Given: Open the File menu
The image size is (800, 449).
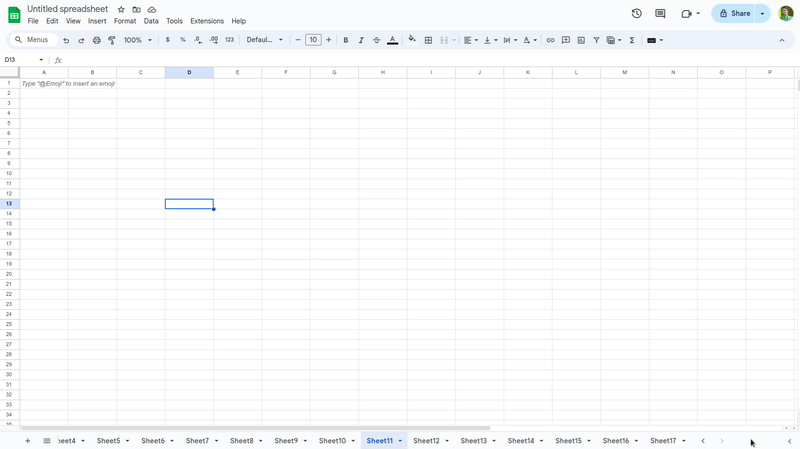Looking at the screenshot, I should click(33, 21).
